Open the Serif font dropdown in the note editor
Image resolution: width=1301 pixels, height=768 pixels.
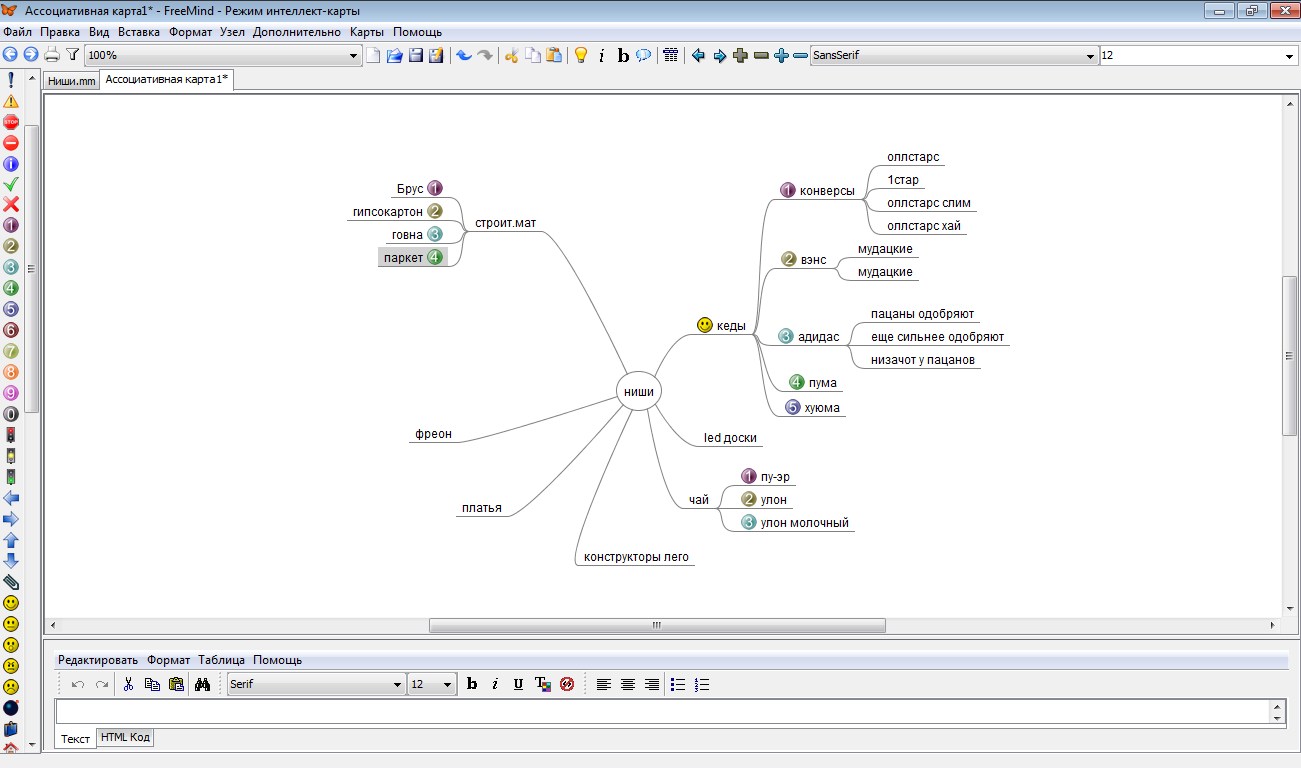click(397, 684)
